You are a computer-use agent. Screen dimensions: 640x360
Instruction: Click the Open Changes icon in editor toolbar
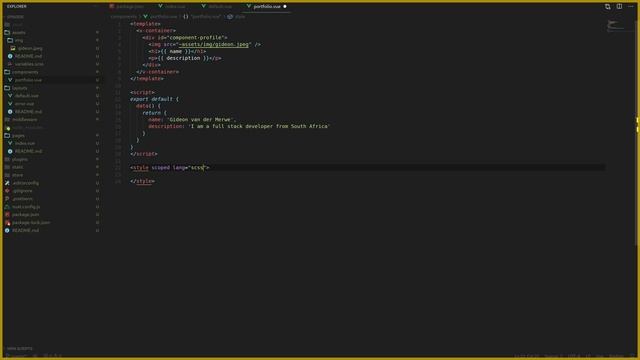[607, 7]
